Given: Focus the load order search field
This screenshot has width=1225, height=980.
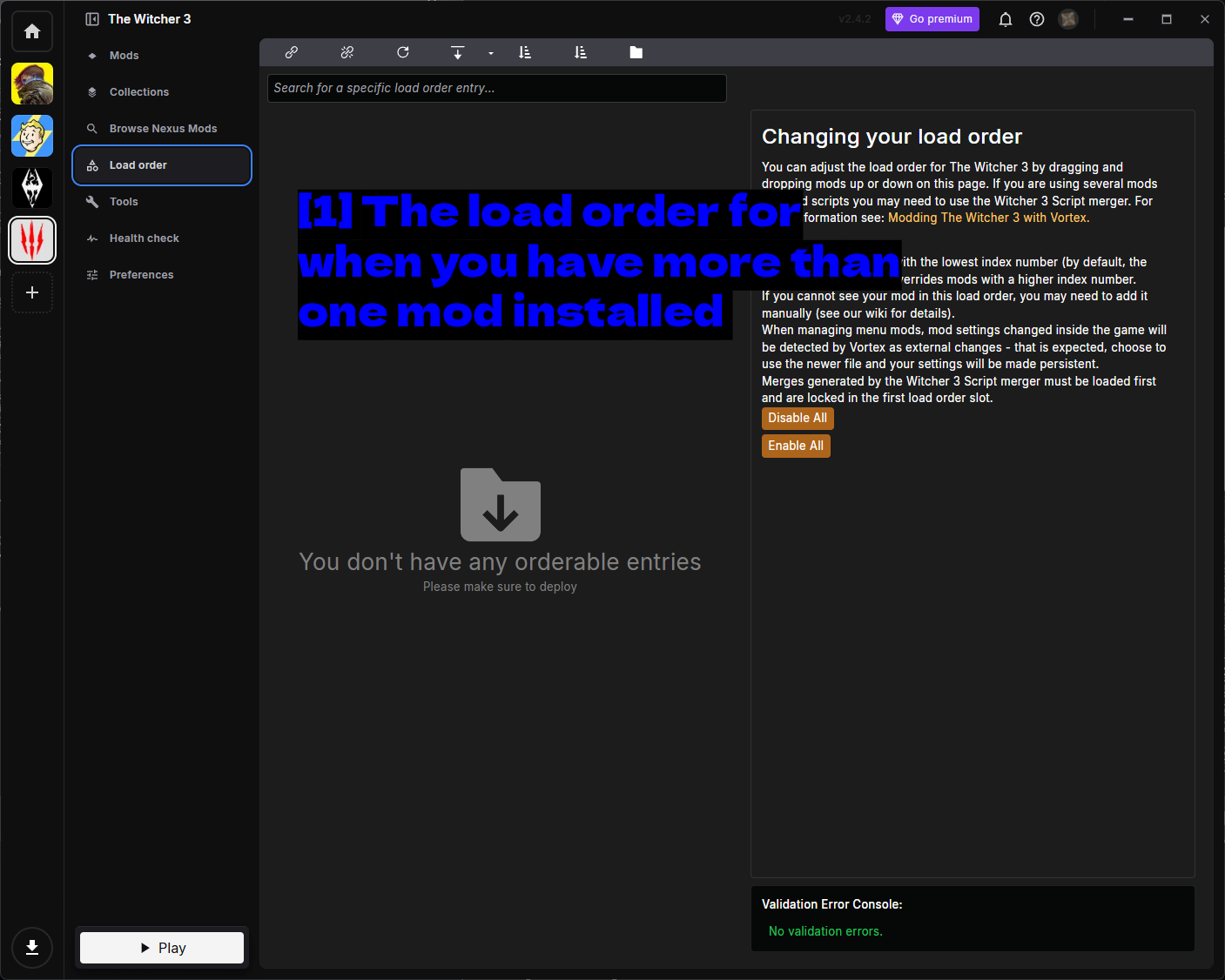Looking at the screenshot, I should pyautogui.click(x=497, y=88).
